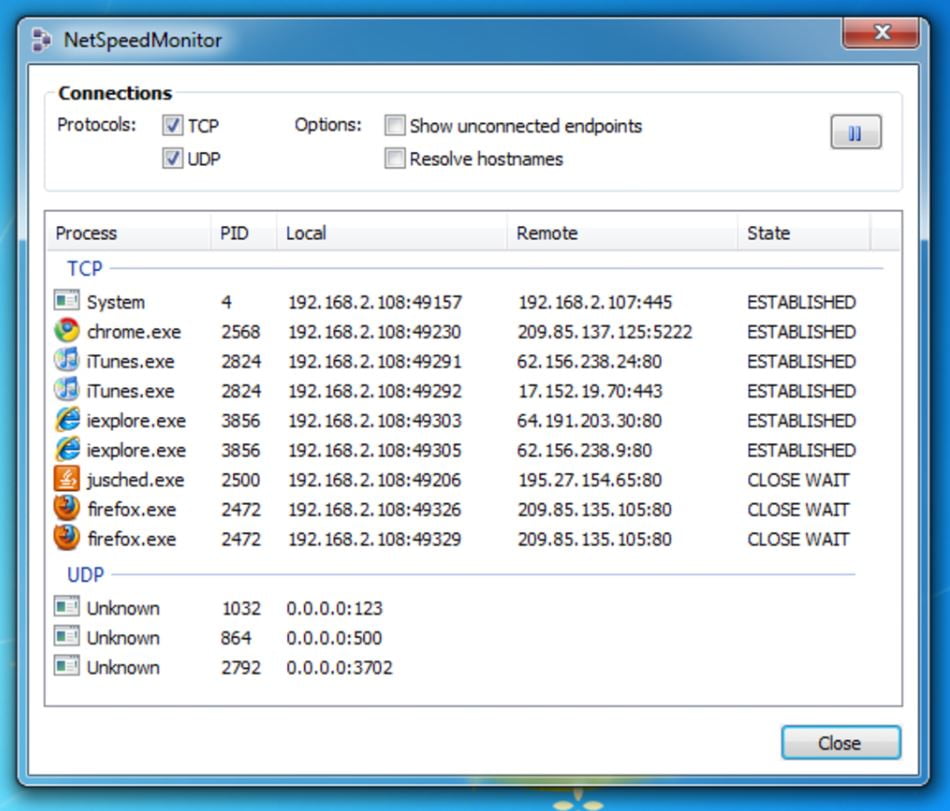Click PID 2568 cell
The image size is (950, 811).
[x=241, y=331]
